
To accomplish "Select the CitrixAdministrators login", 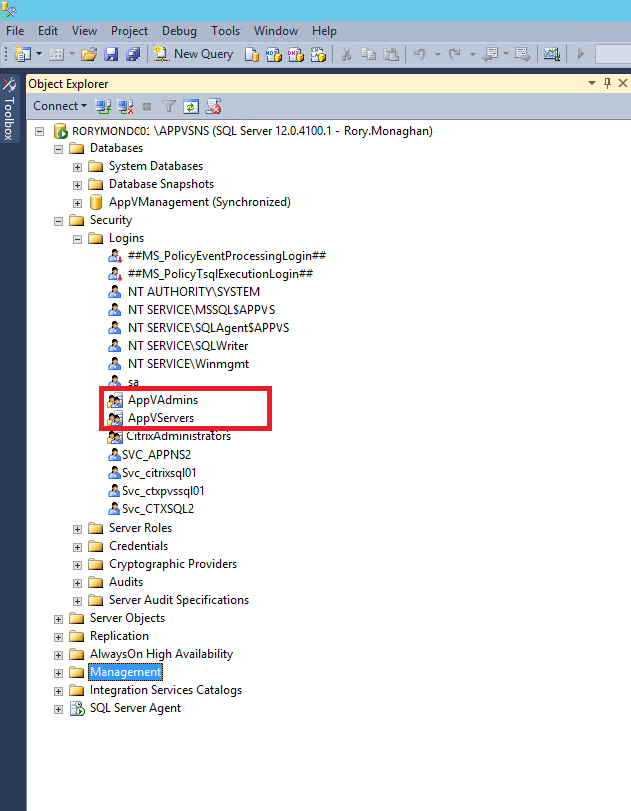I will pyautogui.click(x=178, y=436).
